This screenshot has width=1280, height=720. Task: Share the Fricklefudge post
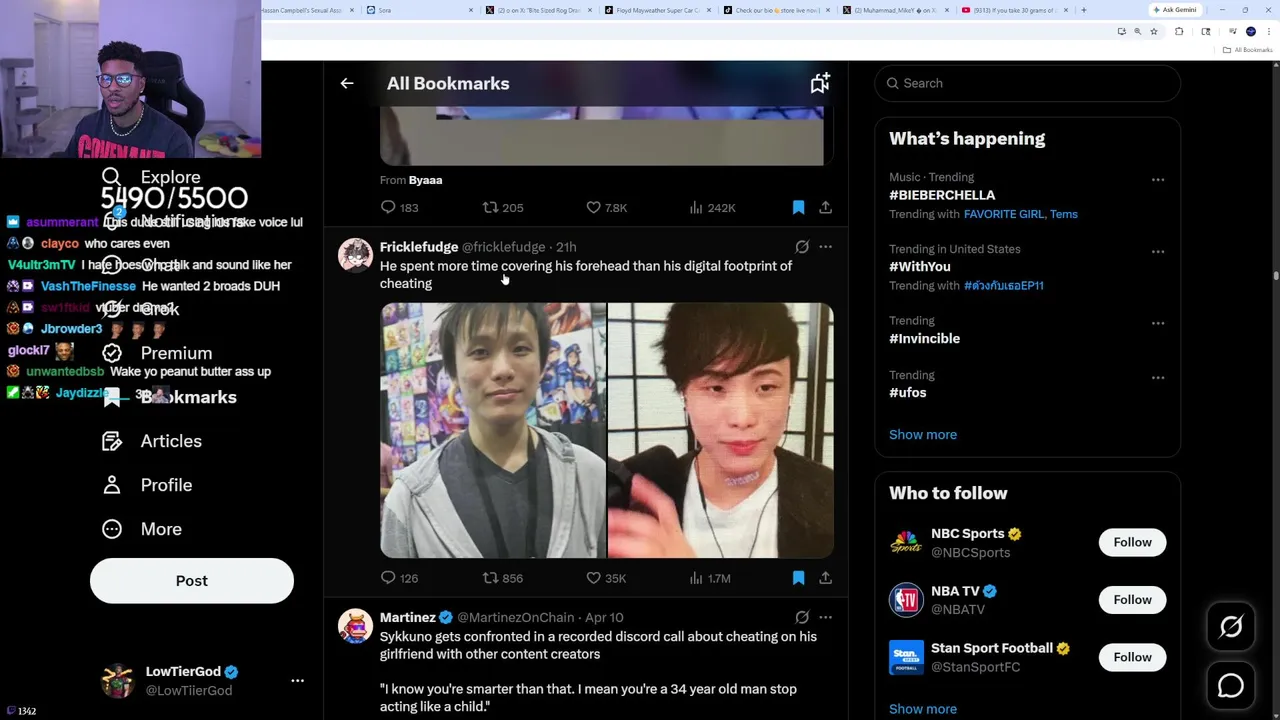tap(825, 578)
